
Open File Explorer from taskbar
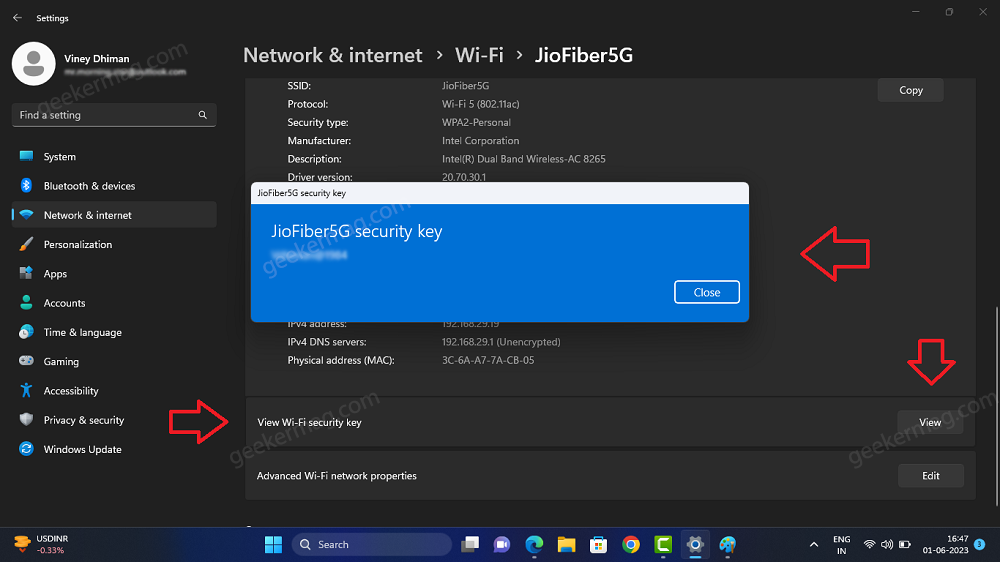point(566,544)
